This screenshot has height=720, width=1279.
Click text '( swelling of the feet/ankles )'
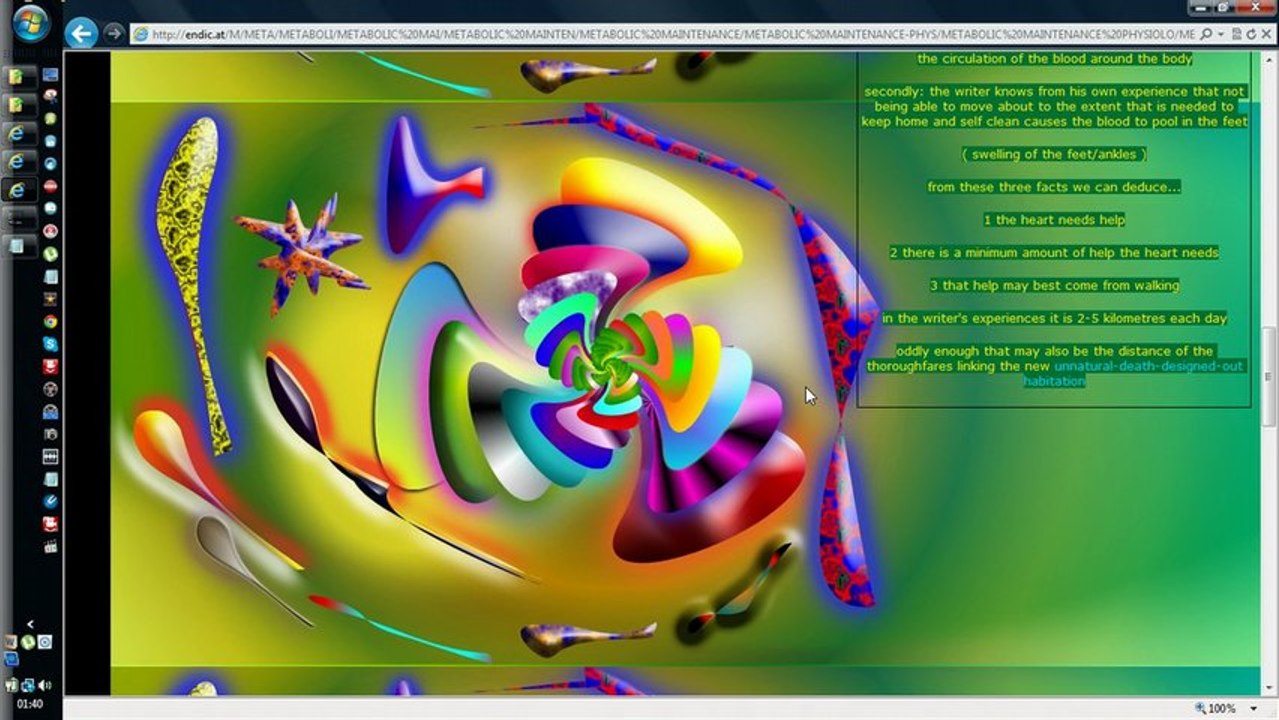click(x=1054, y=155)
